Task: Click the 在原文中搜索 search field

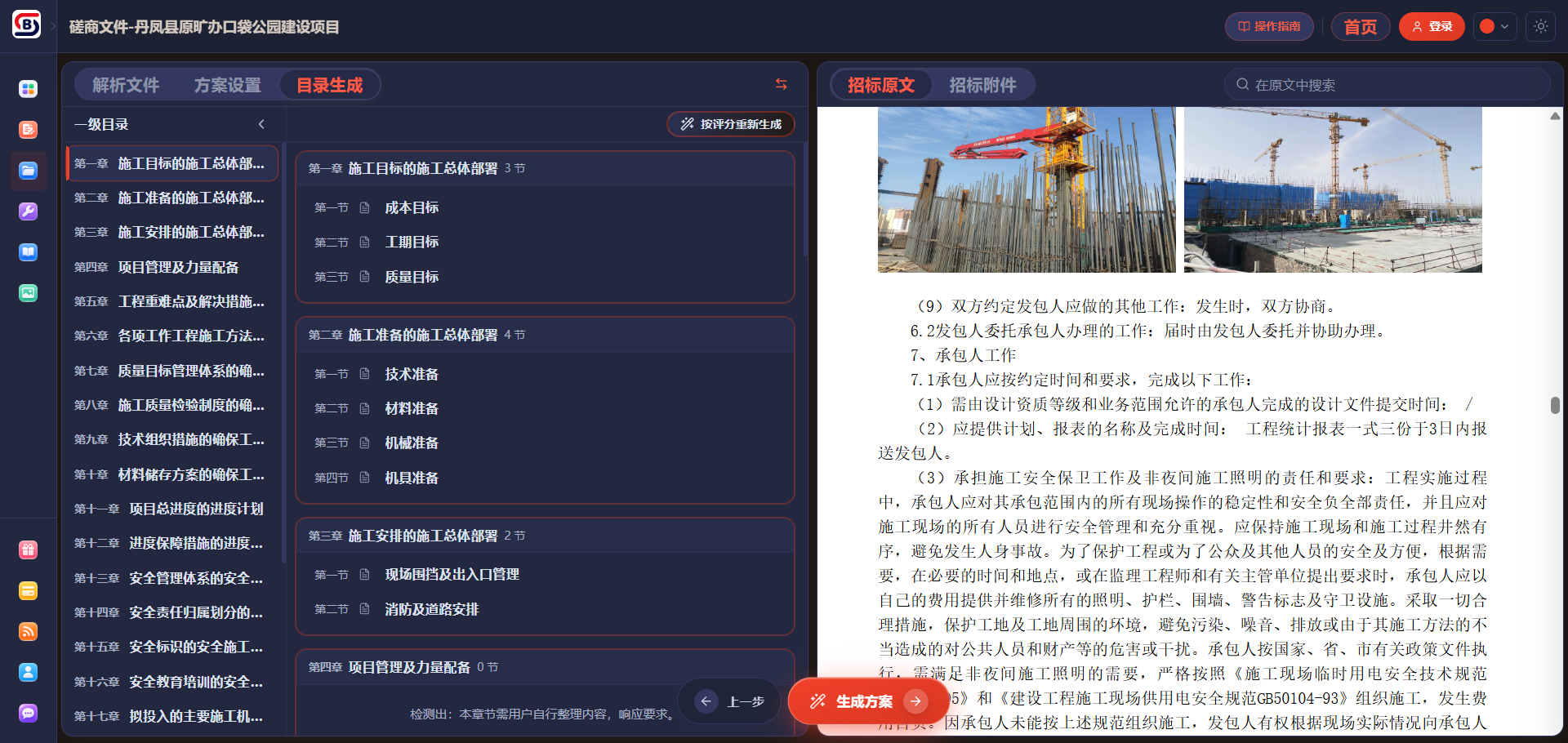Action: tap(1387, 84)
